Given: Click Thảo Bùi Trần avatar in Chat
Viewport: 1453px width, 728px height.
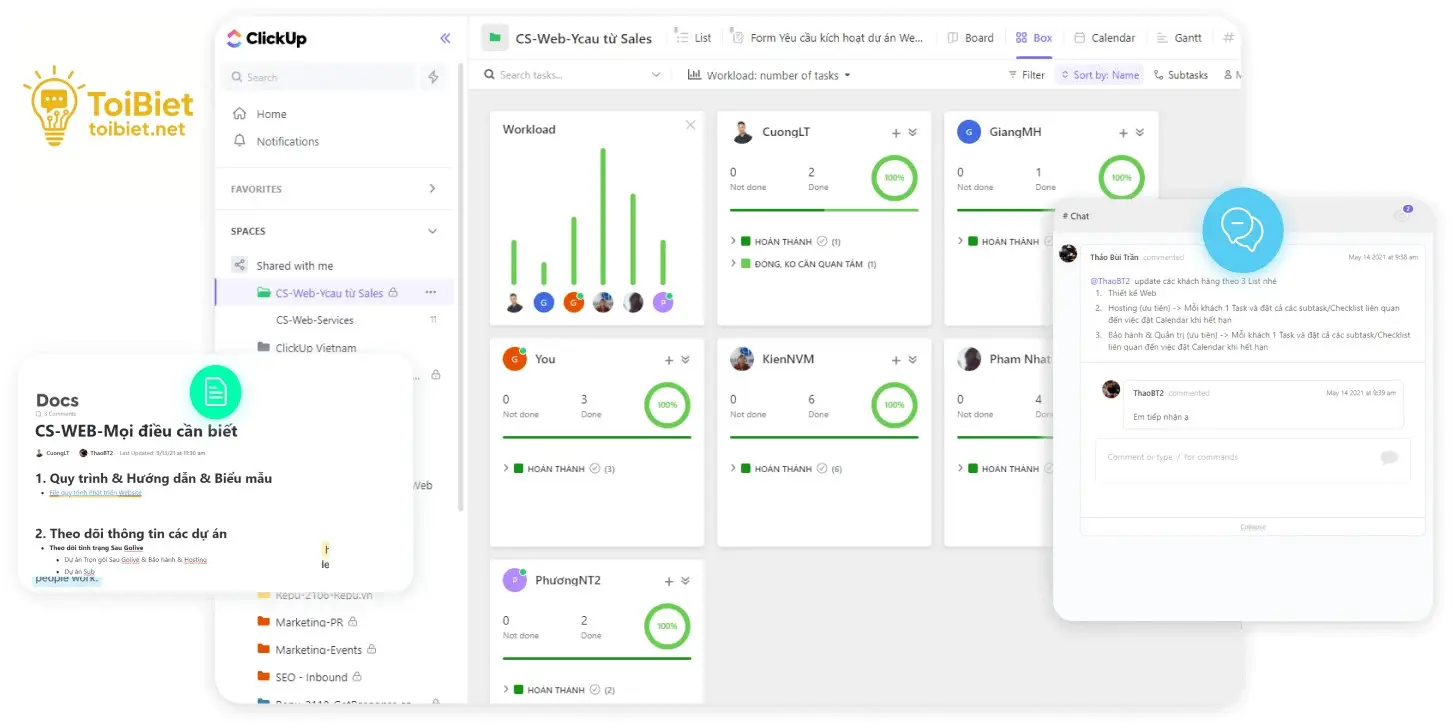Looking at the screenshot, I should tap(1068, 254).
